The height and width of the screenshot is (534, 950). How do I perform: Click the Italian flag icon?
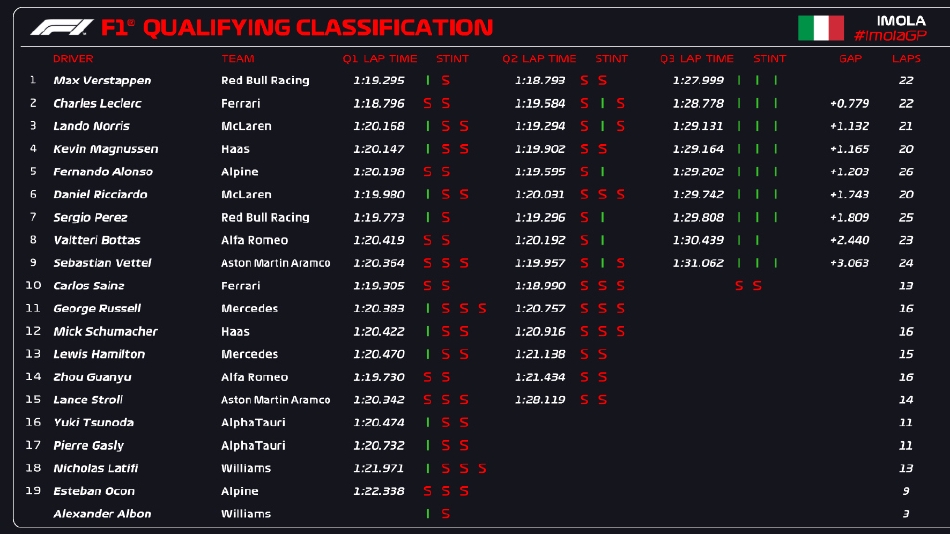(820, 28)
